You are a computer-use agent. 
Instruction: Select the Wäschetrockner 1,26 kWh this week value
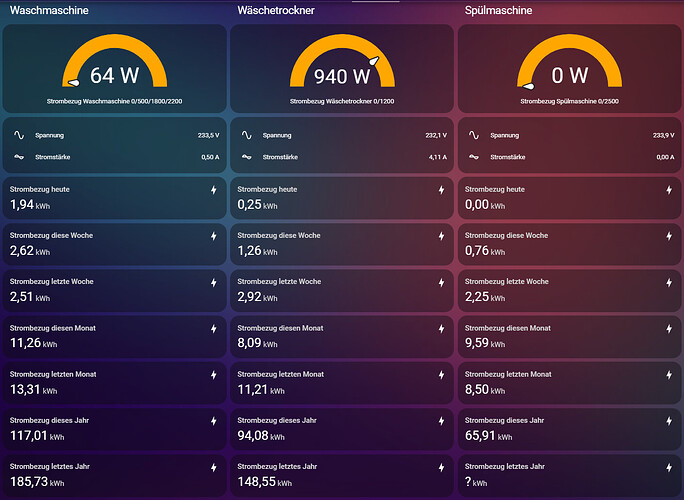tap(257, 251)
